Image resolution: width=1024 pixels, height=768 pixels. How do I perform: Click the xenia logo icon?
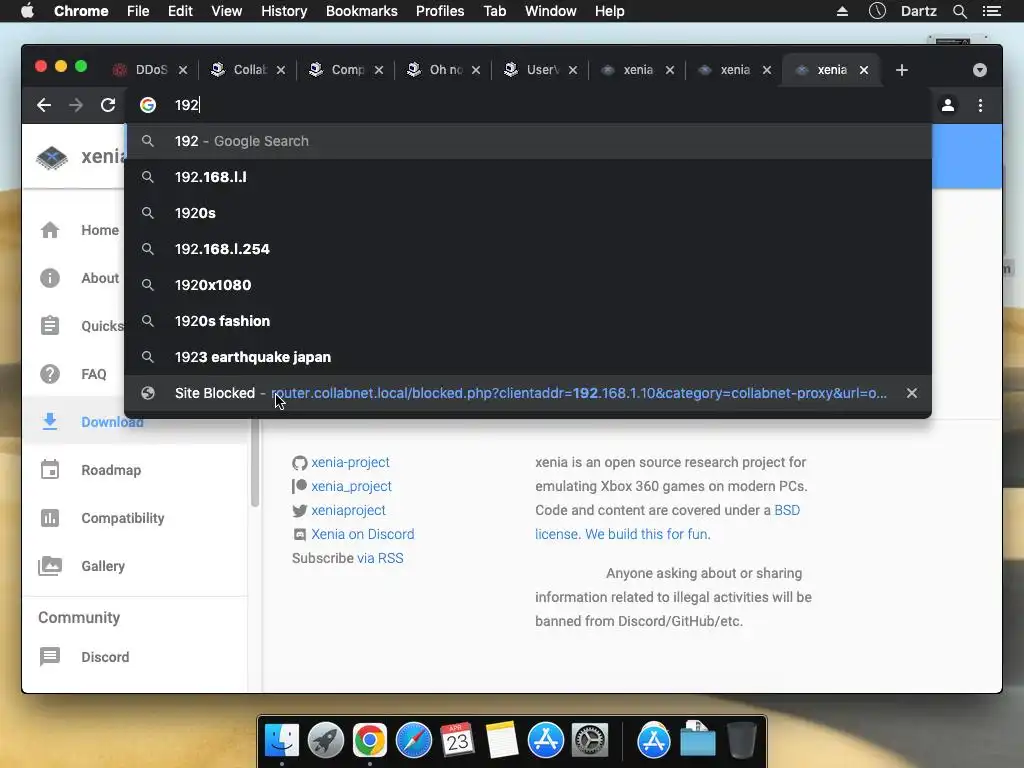pos(52,157)
